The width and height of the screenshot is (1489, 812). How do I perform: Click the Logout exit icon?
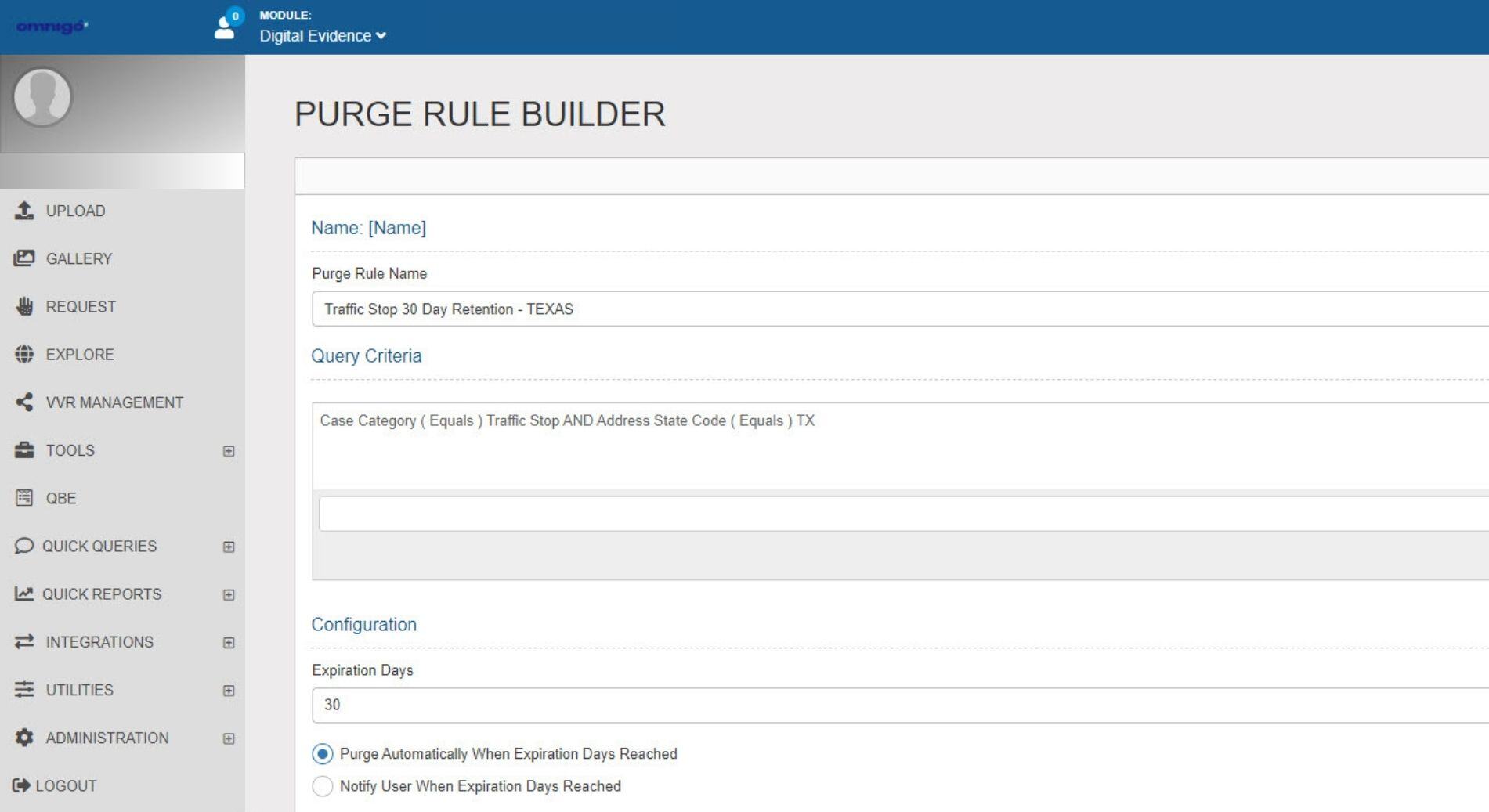[x=21, y=785]
